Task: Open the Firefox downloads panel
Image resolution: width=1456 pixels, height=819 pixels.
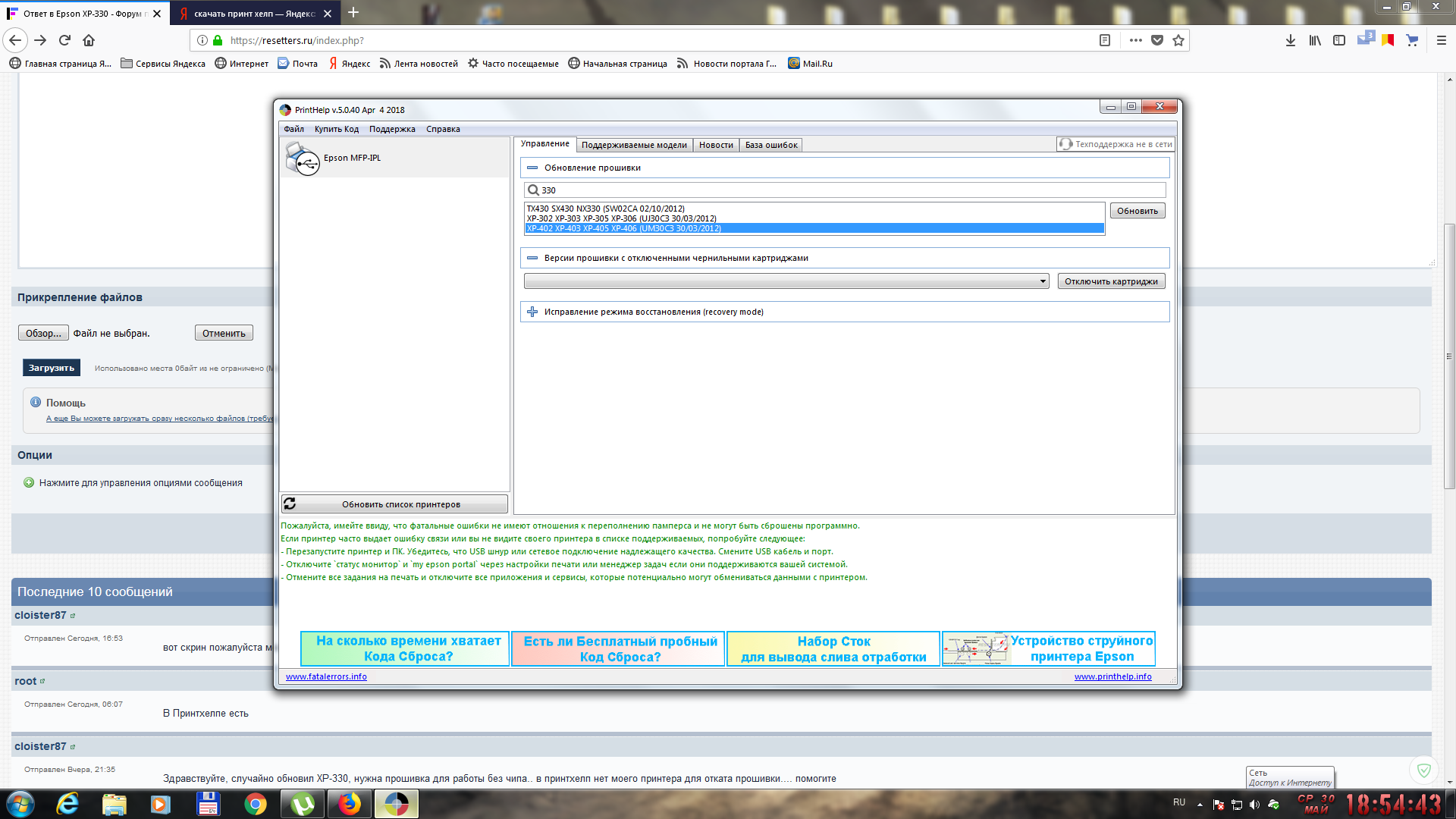Action: coord(1291,40)
